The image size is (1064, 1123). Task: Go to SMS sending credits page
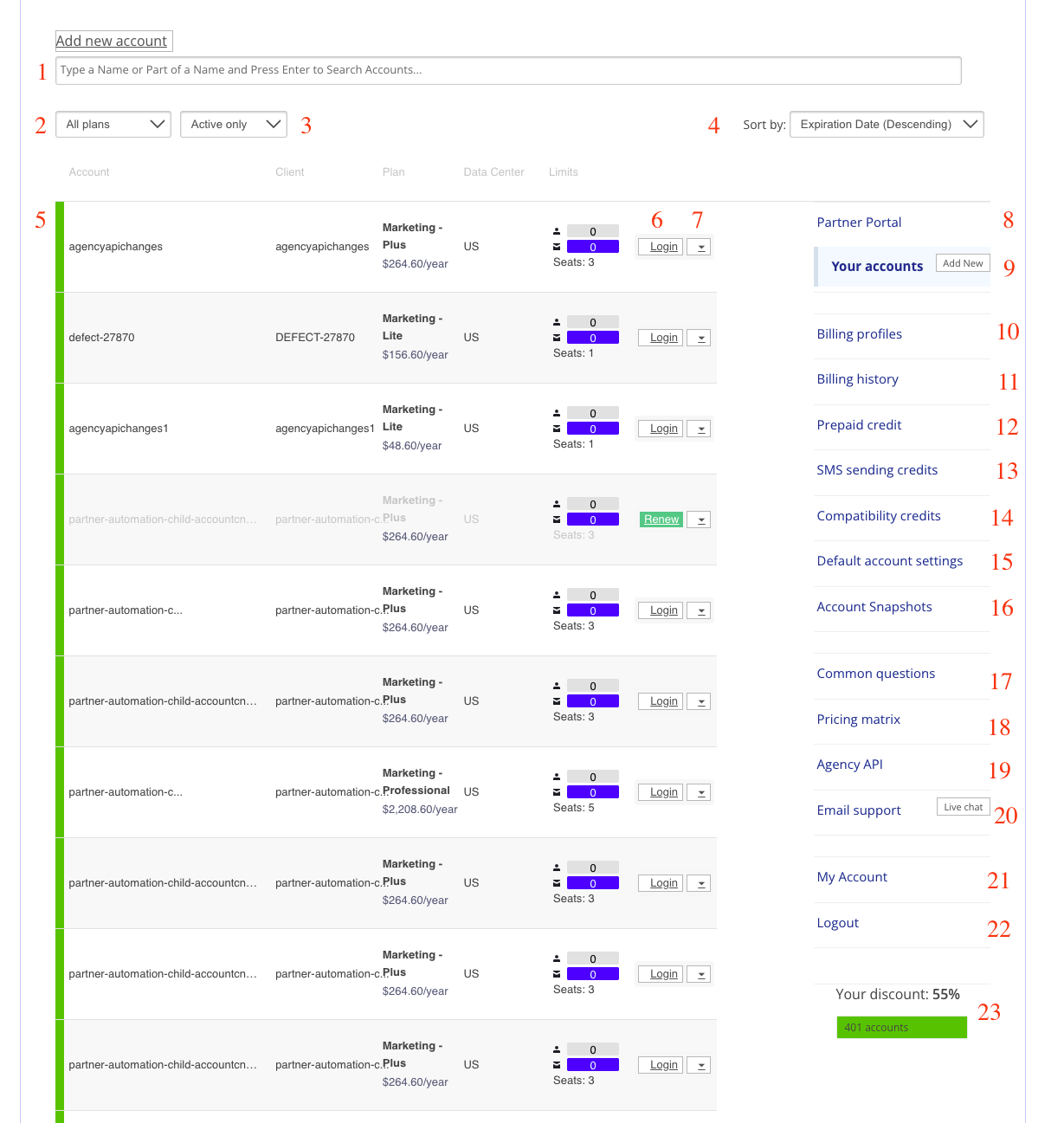click(877, 470)
